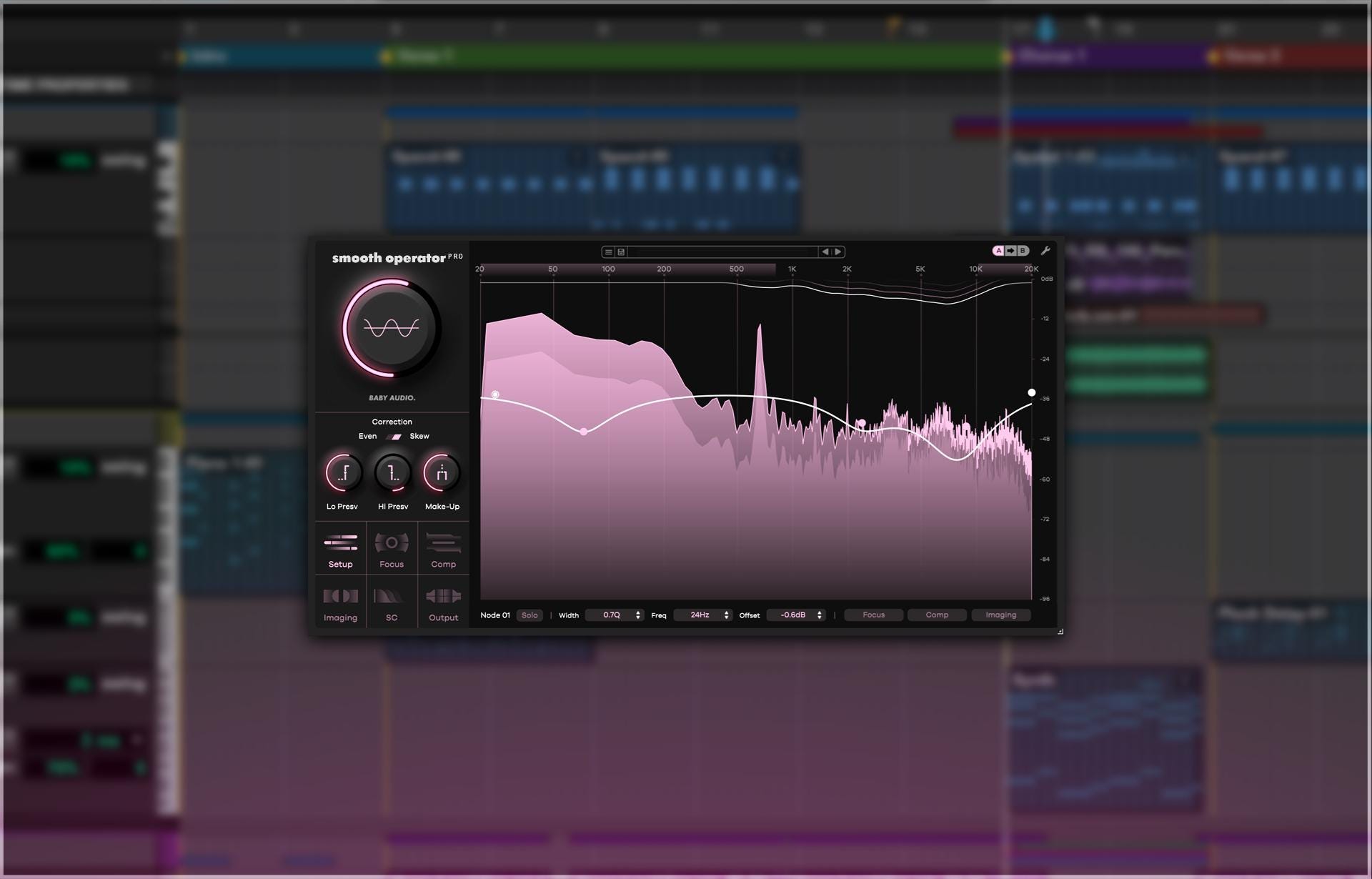Image resolution: width=1372 pixels, height=879 pixels.
Task: Click the '0dB' scale label
Action: (1047, 279)
